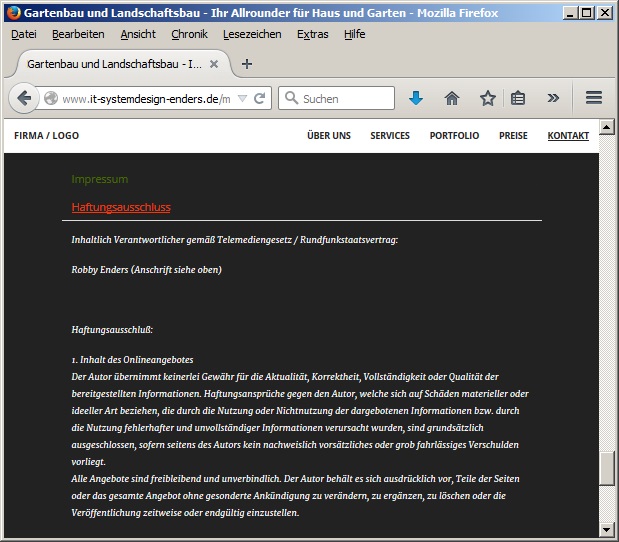The width and height of the screenshot is (619, 542).
Task: Open a new tab with plus button
Action: [247, 63]
